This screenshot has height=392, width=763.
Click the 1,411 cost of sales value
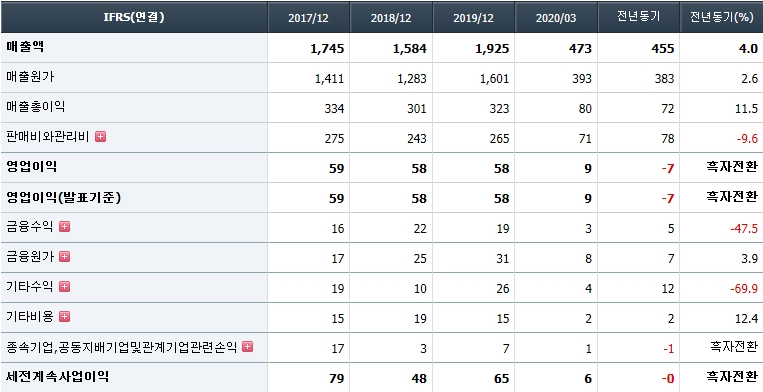[x=329, y=79]
